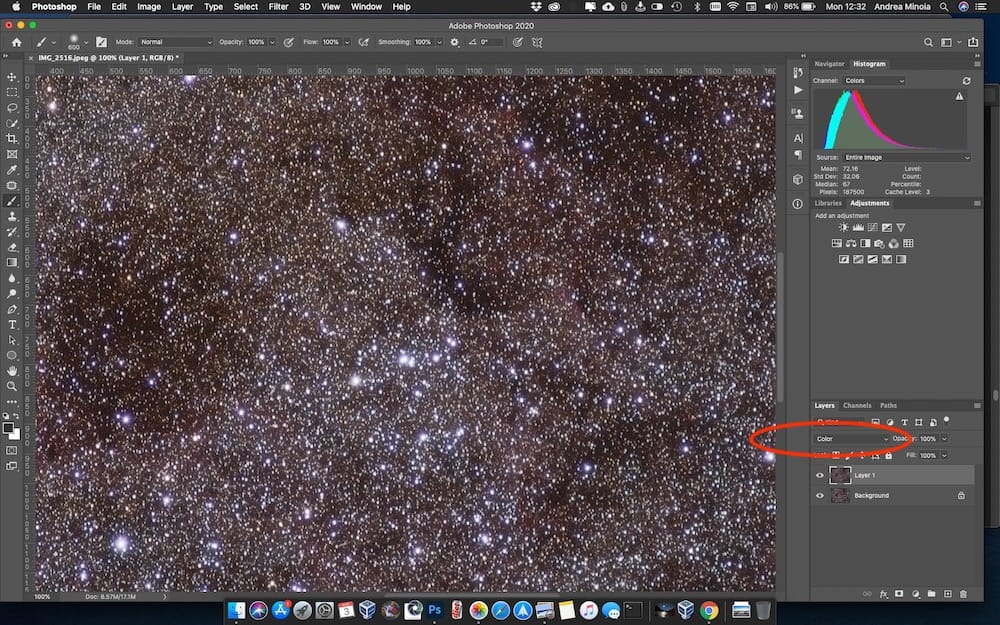Select the Crop tool

(x=13, y=139)
